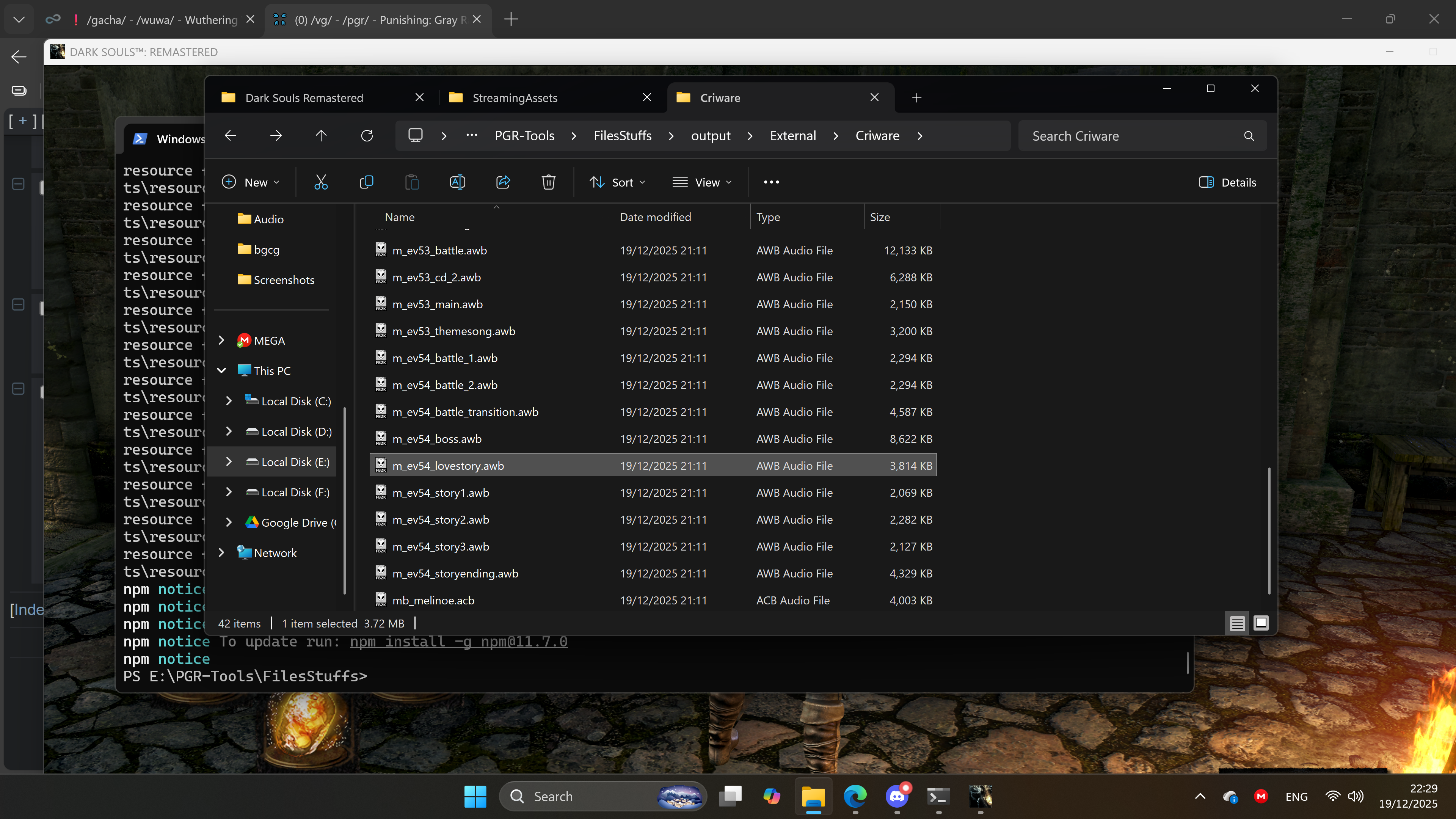
Task: Switch to details list view in status bar
Action: coord(1237,623)
